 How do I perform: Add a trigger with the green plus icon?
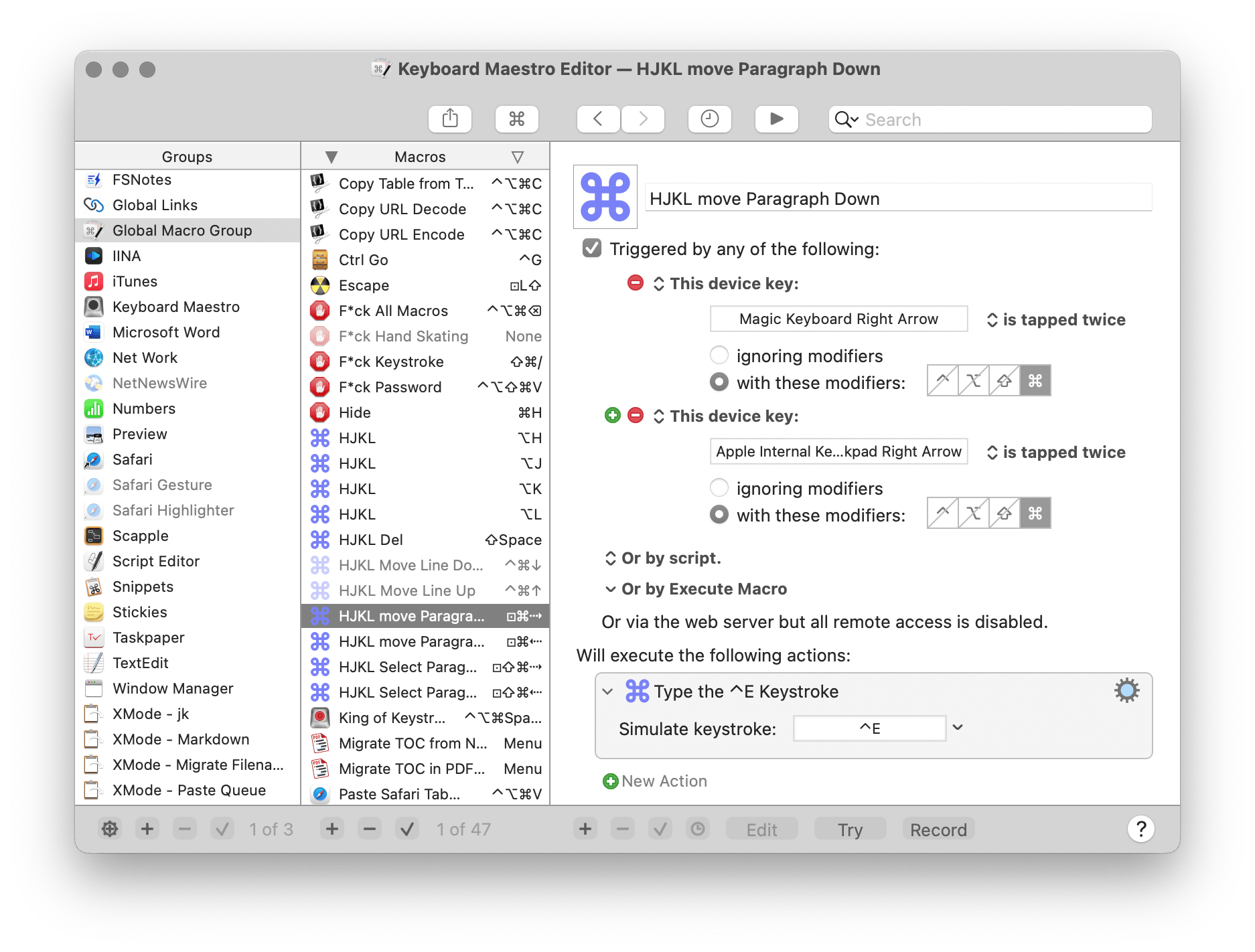612,415
